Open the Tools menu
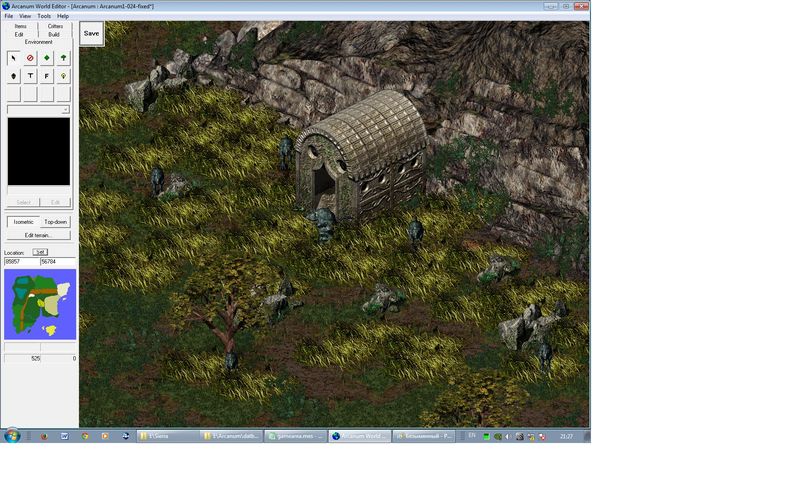The image size is (800, 497). 44,16
